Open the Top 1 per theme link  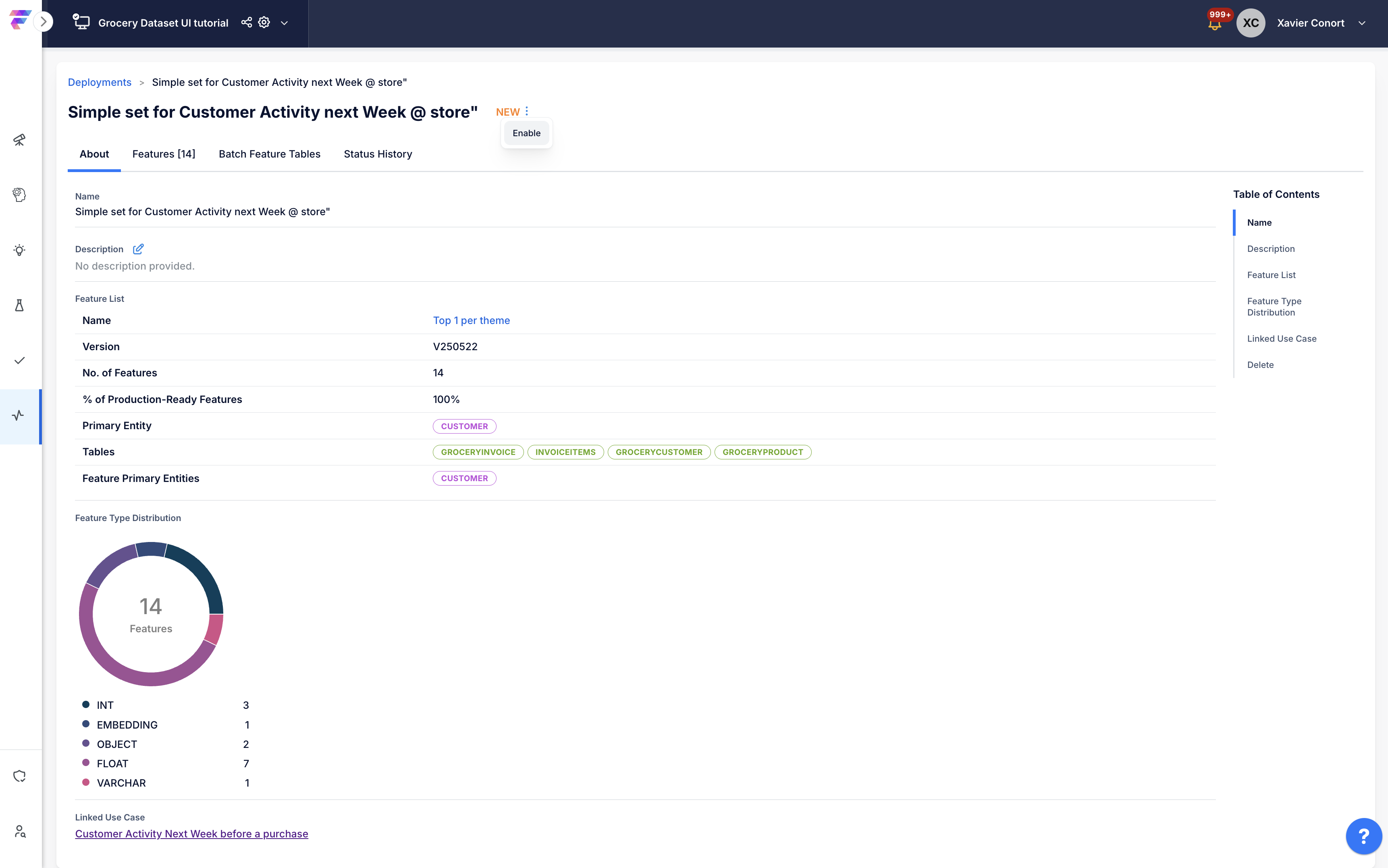pyautogui.click(x=471, y=320)
